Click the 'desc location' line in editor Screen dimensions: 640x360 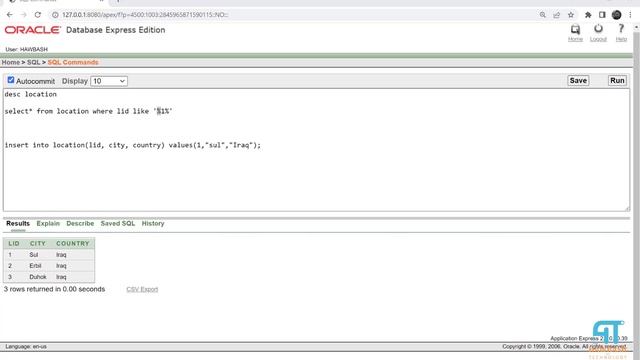[x=31, y=94]
